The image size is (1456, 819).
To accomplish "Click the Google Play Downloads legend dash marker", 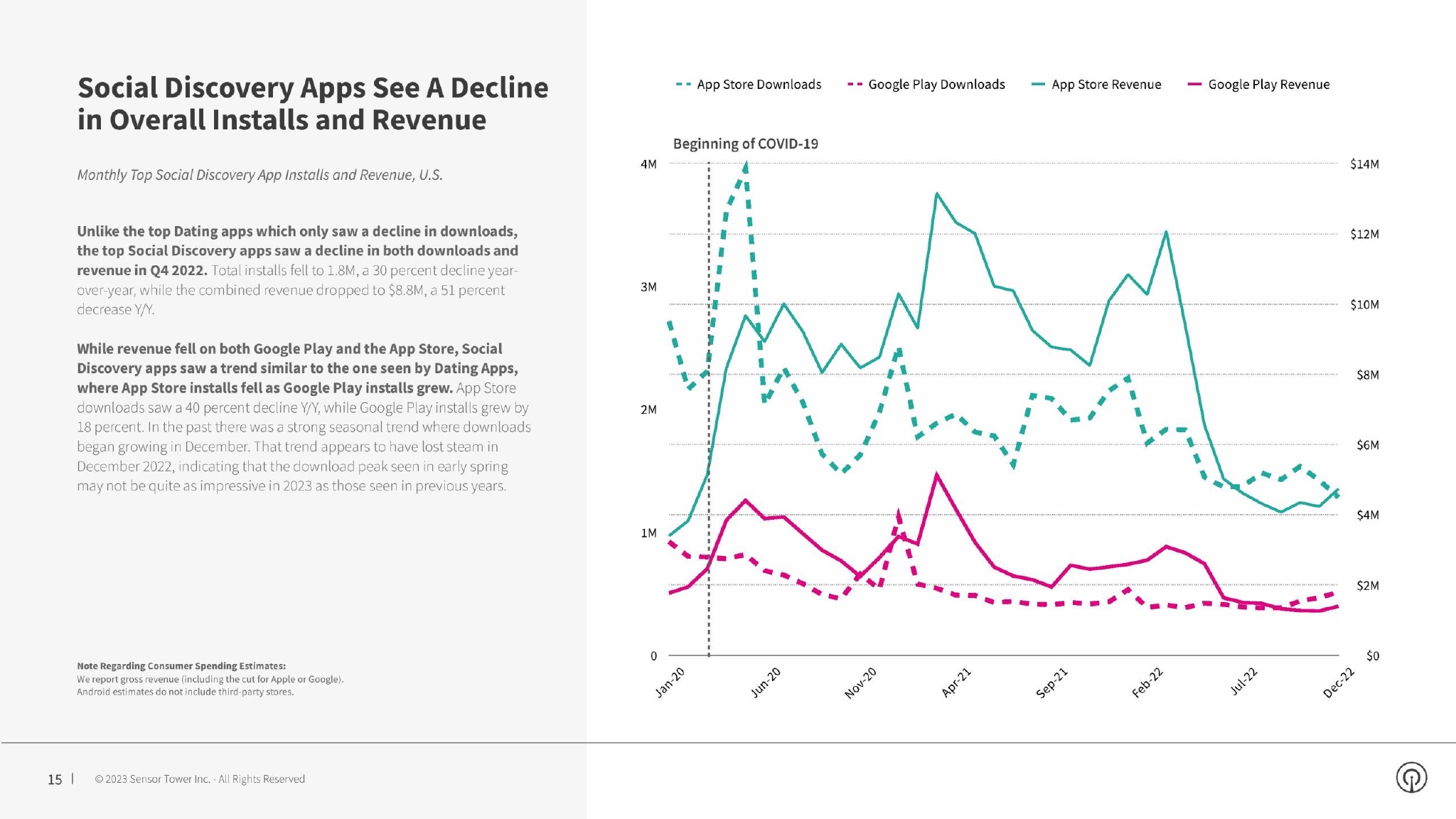I will click(855, 85).
